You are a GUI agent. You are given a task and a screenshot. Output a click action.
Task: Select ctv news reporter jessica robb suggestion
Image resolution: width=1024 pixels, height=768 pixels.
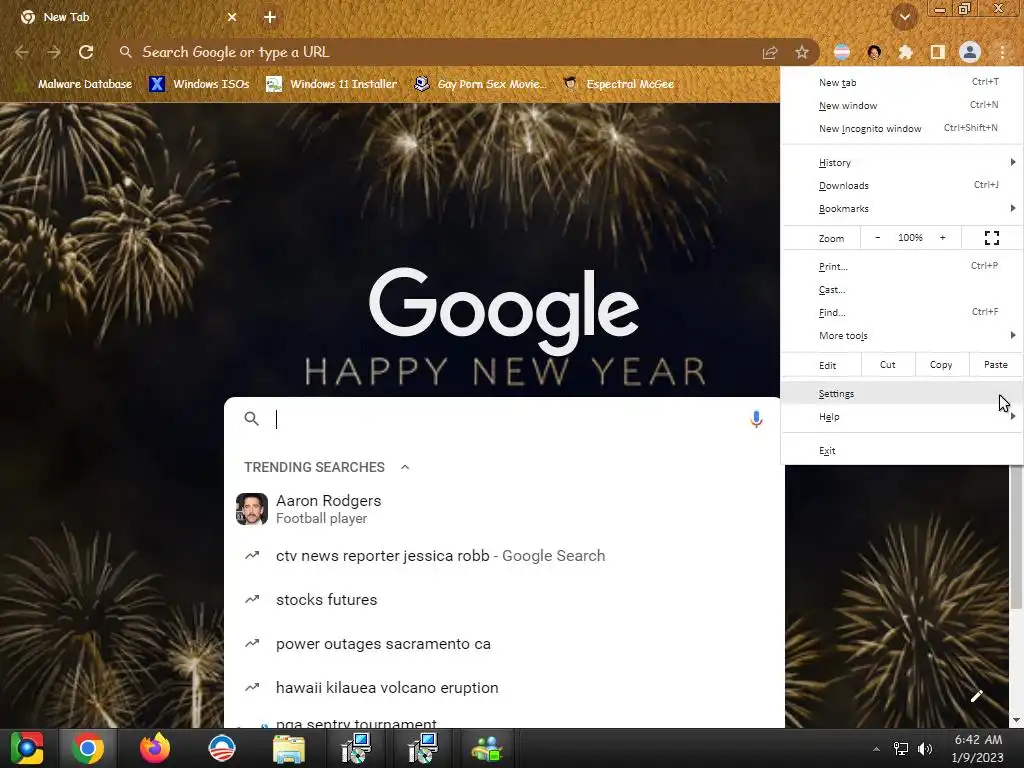pyautogui.click(x=504, y=556)
